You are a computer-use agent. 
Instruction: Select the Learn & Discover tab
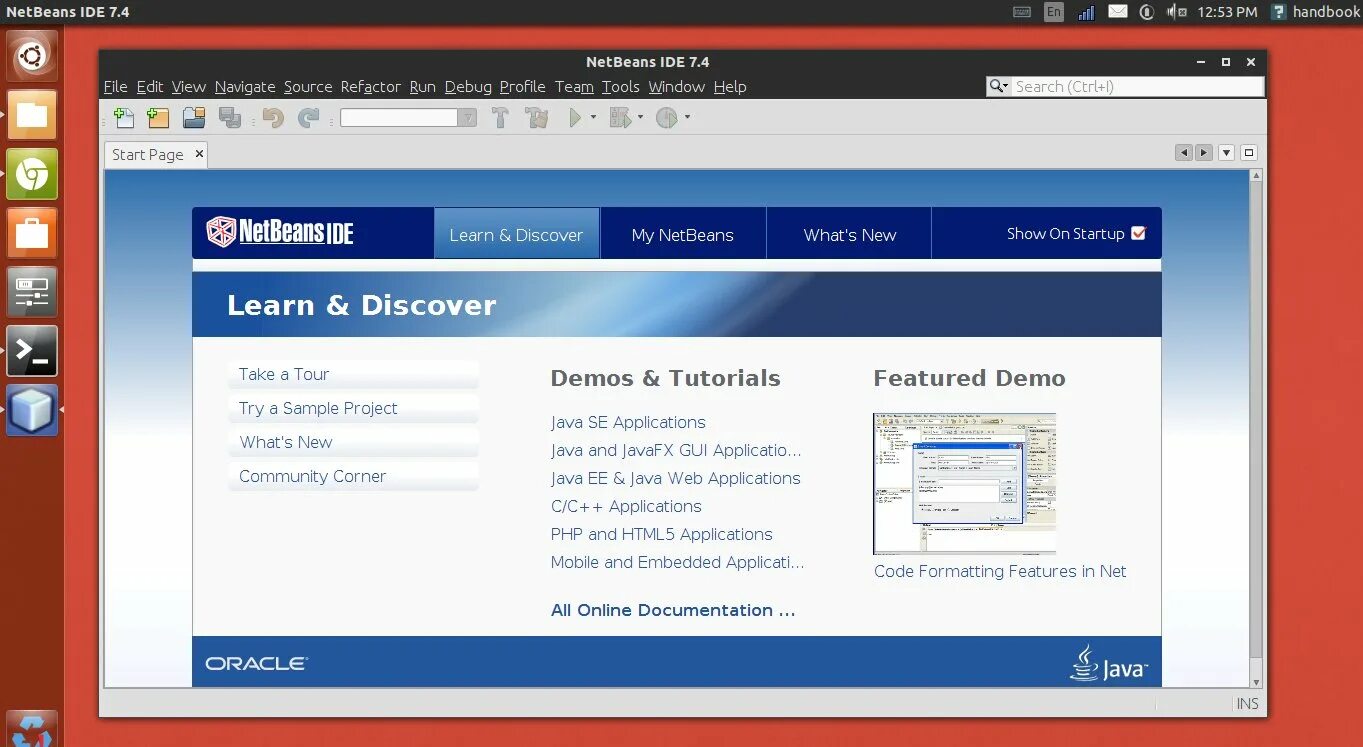(517, 235)
